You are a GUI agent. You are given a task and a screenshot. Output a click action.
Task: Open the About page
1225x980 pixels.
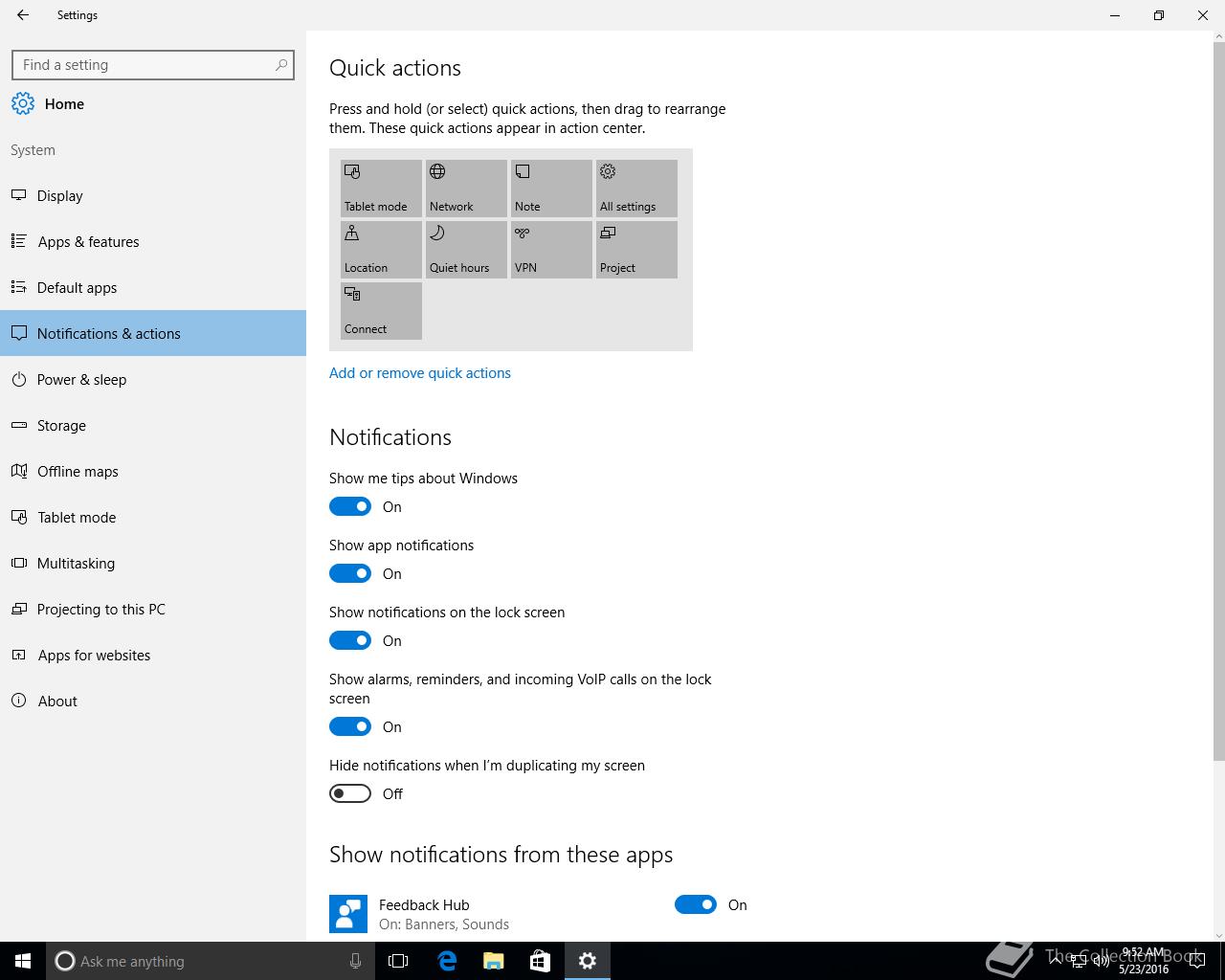[x=153, y=701]
